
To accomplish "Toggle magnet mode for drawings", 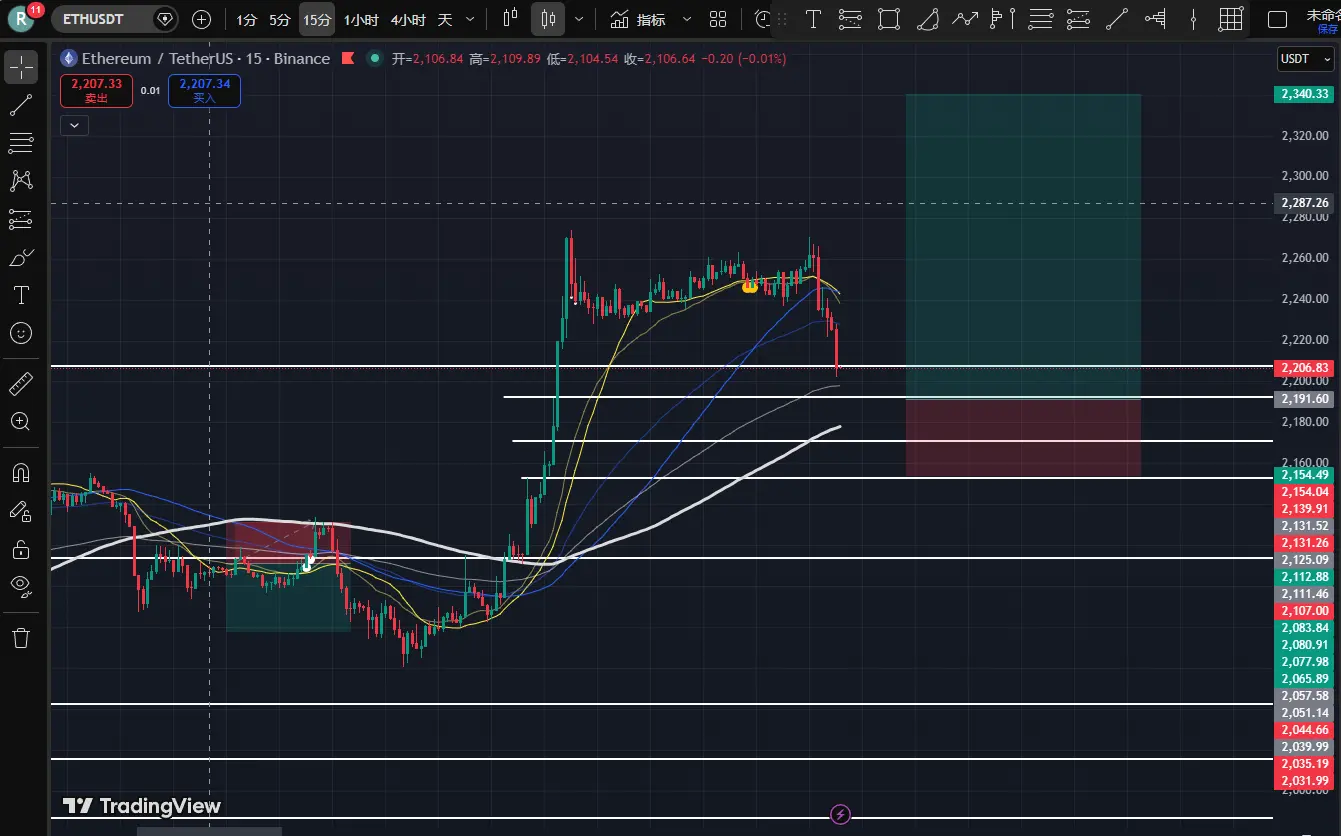I will (x=21, y=473).
